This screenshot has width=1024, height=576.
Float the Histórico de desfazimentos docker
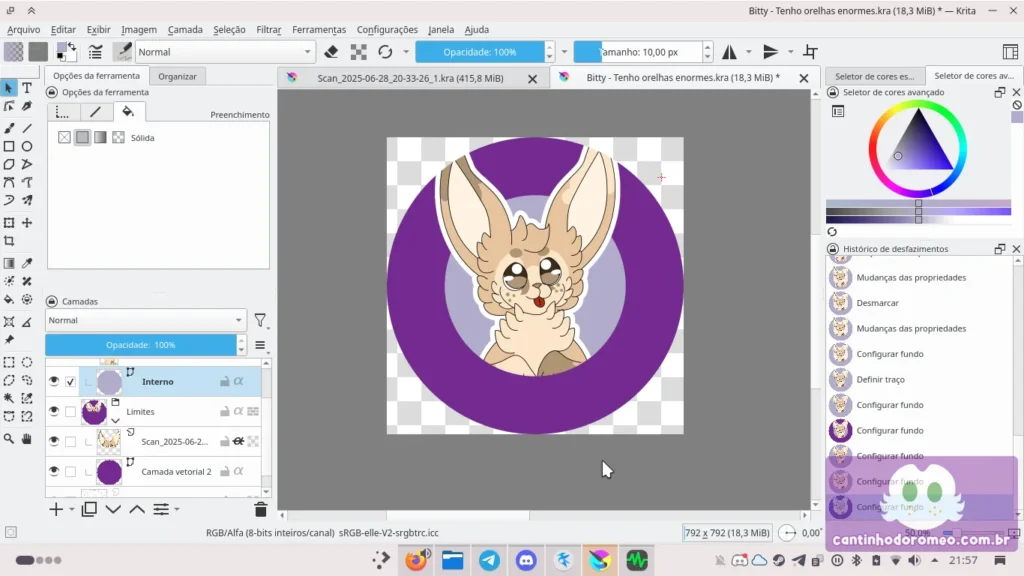click(x=999, y=249)
